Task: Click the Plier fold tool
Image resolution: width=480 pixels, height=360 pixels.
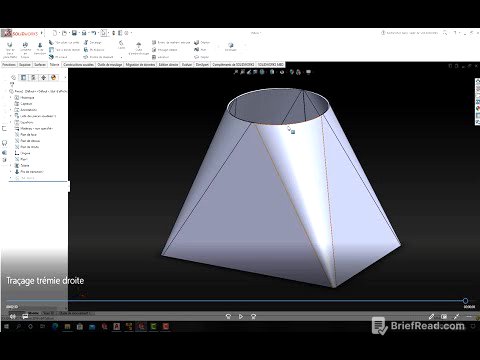Action: coord(200,50)
